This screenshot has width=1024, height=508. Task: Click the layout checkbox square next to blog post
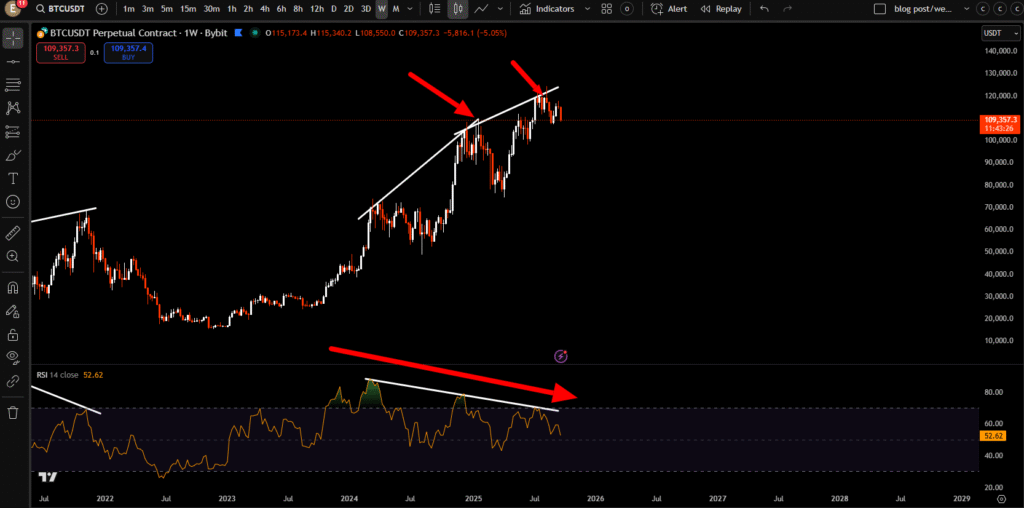(x=880, y=9)
